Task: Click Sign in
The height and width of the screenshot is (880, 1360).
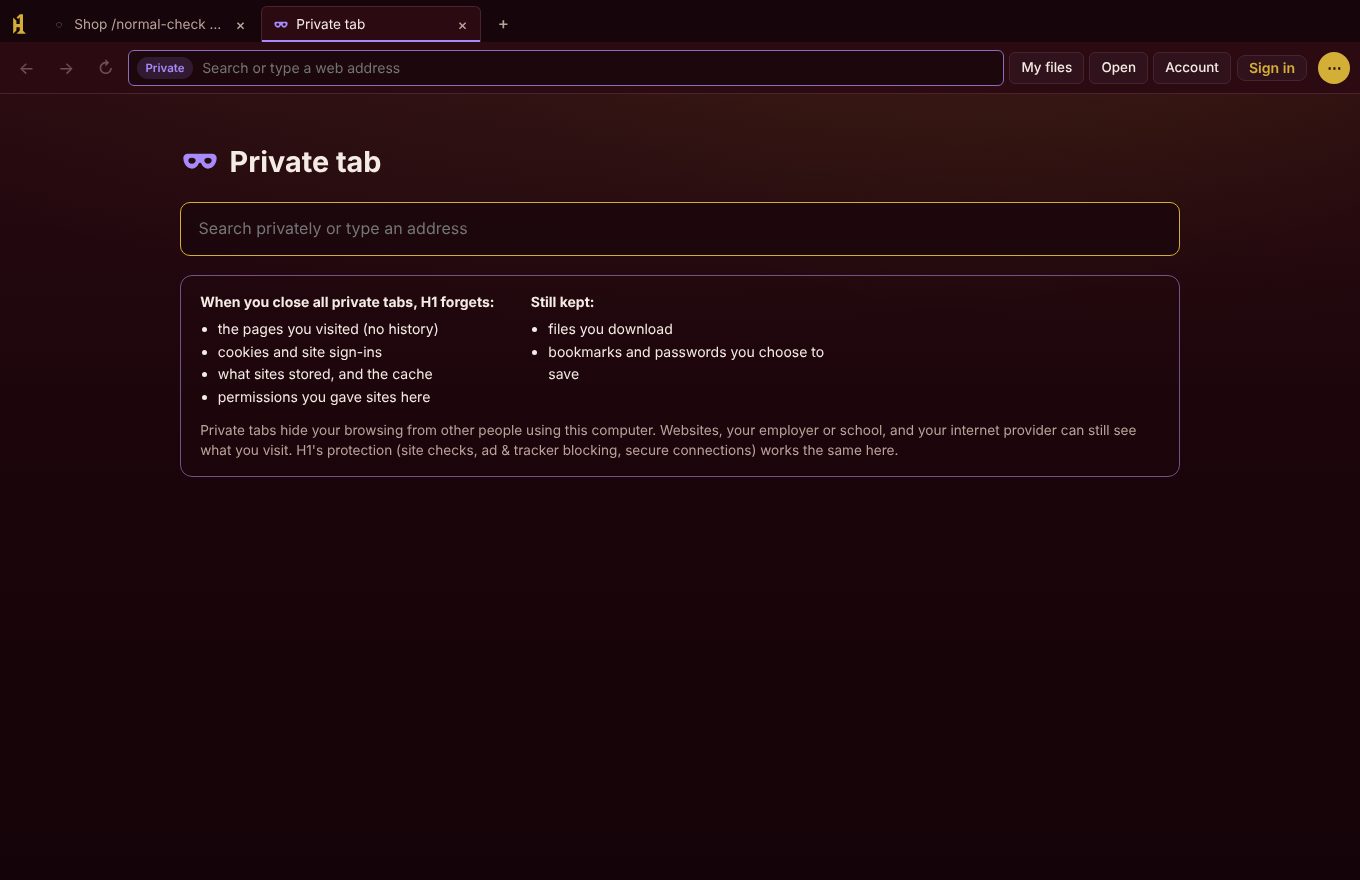Action: (1271, 68)
